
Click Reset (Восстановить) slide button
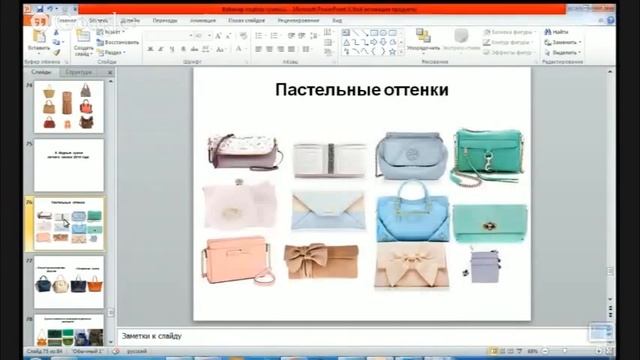(118, 42)
